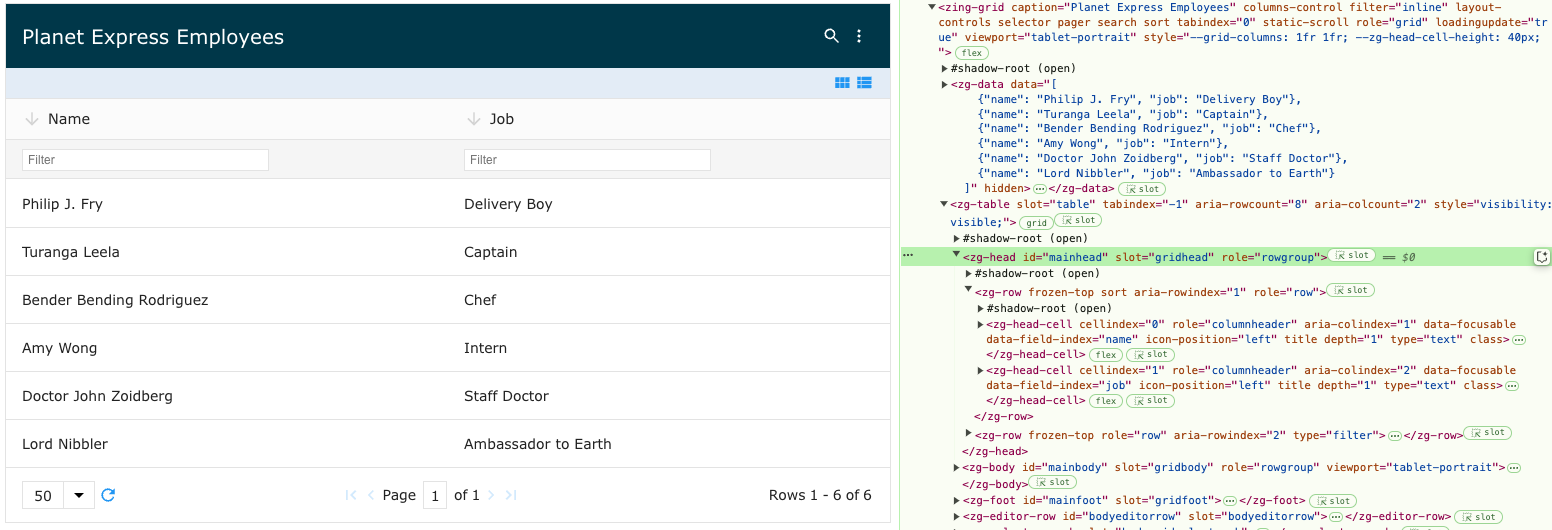The width and height of the screenshot is (1552, 530).
Task: Select the Chef job cell
Action: (x=668, y=300)
